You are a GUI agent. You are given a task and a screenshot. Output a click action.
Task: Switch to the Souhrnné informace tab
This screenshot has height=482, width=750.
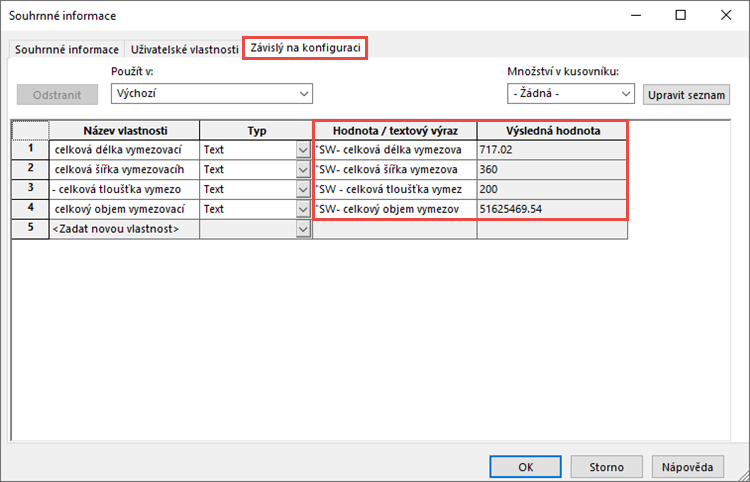pos(65,49)
